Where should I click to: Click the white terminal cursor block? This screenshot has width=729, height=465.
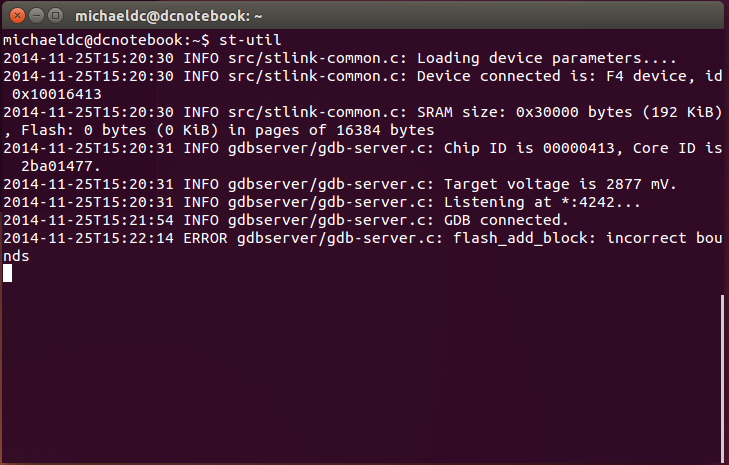tap(8, 273)
